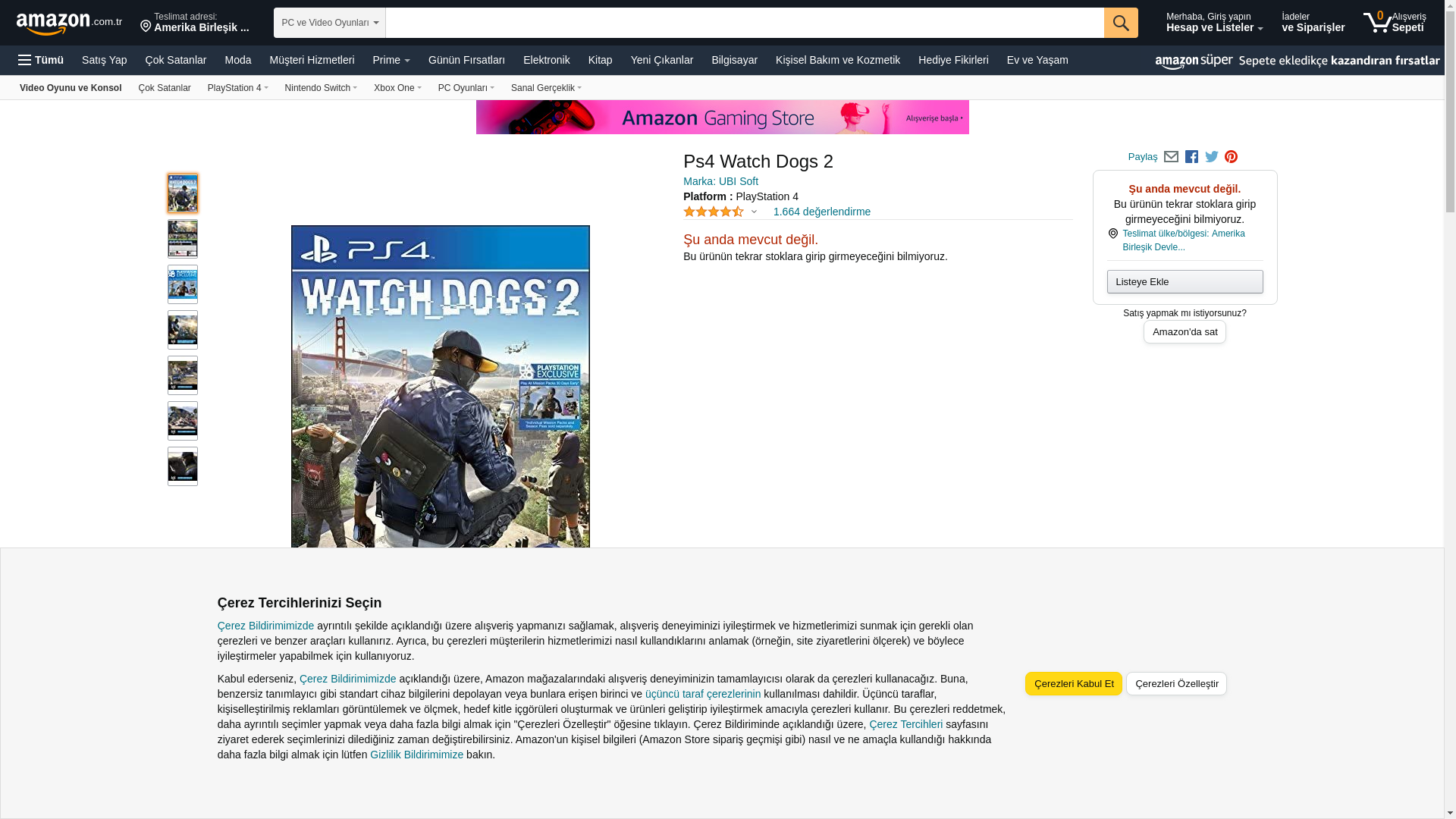The width and height of the screenshot is (1456, 819).
Task: Click inside the search input field
Action: point(743,23)
